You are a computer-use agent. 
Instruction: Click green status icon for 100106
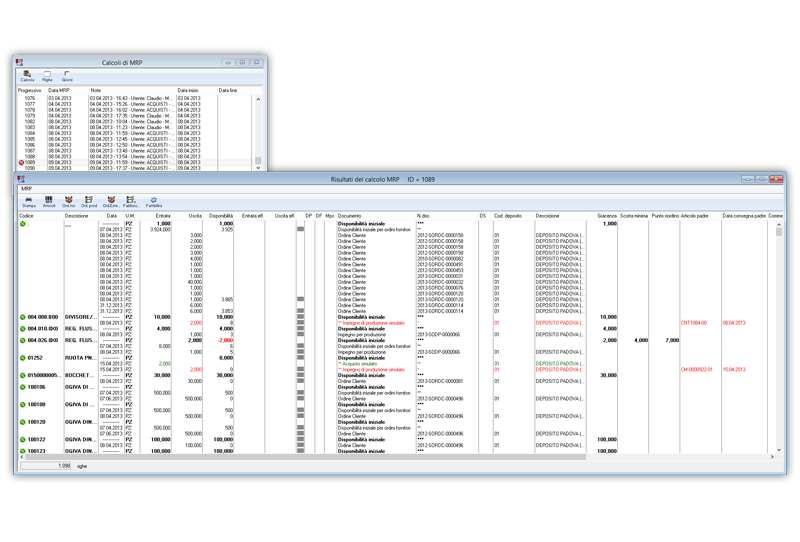point(22,387)
